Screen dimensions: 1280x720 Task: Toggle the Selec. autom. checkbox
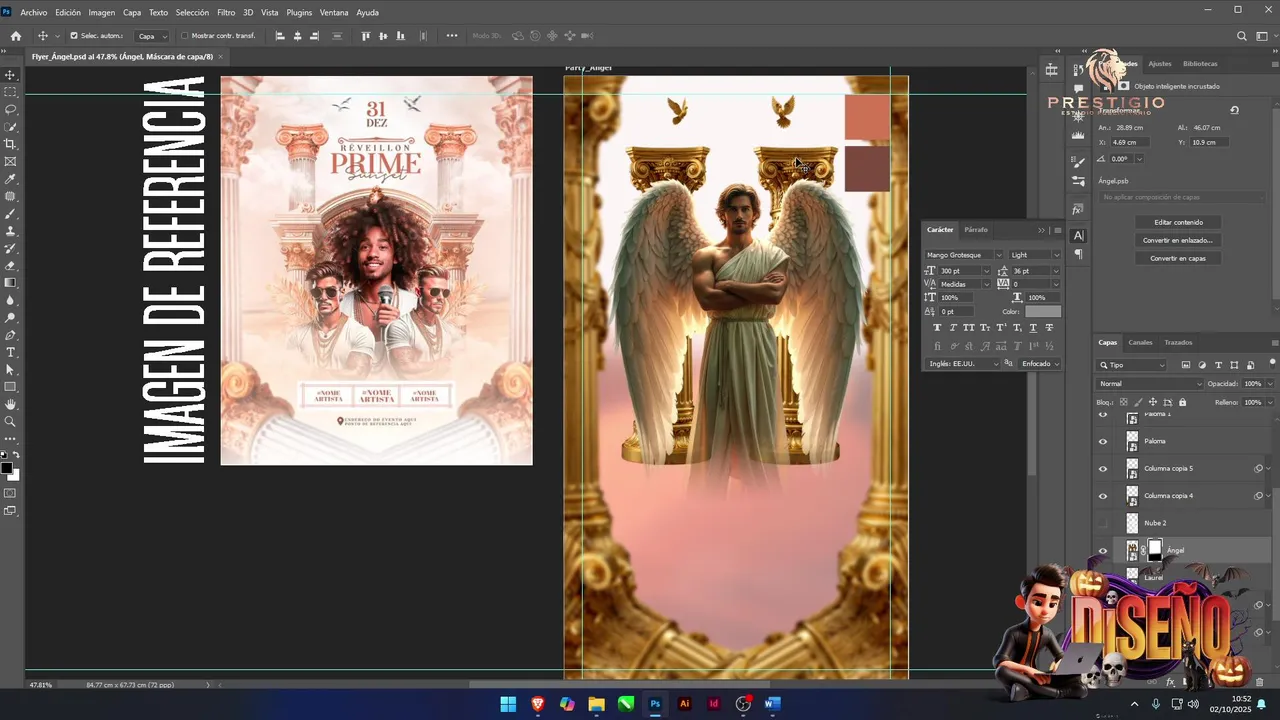pyautogui.click(x=74, y=36)
